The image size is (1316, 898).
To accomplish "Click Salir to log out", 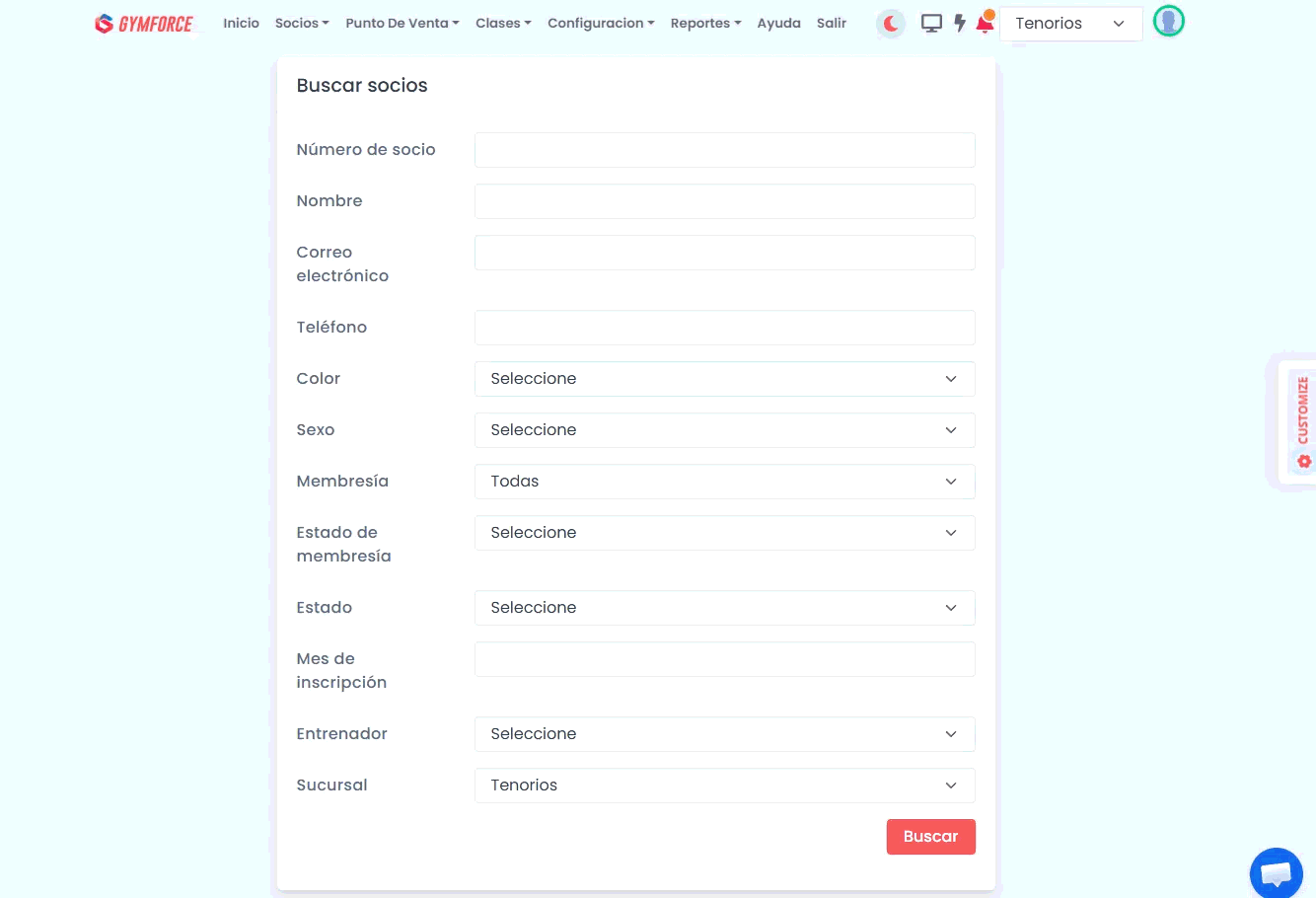I will 832,23.
